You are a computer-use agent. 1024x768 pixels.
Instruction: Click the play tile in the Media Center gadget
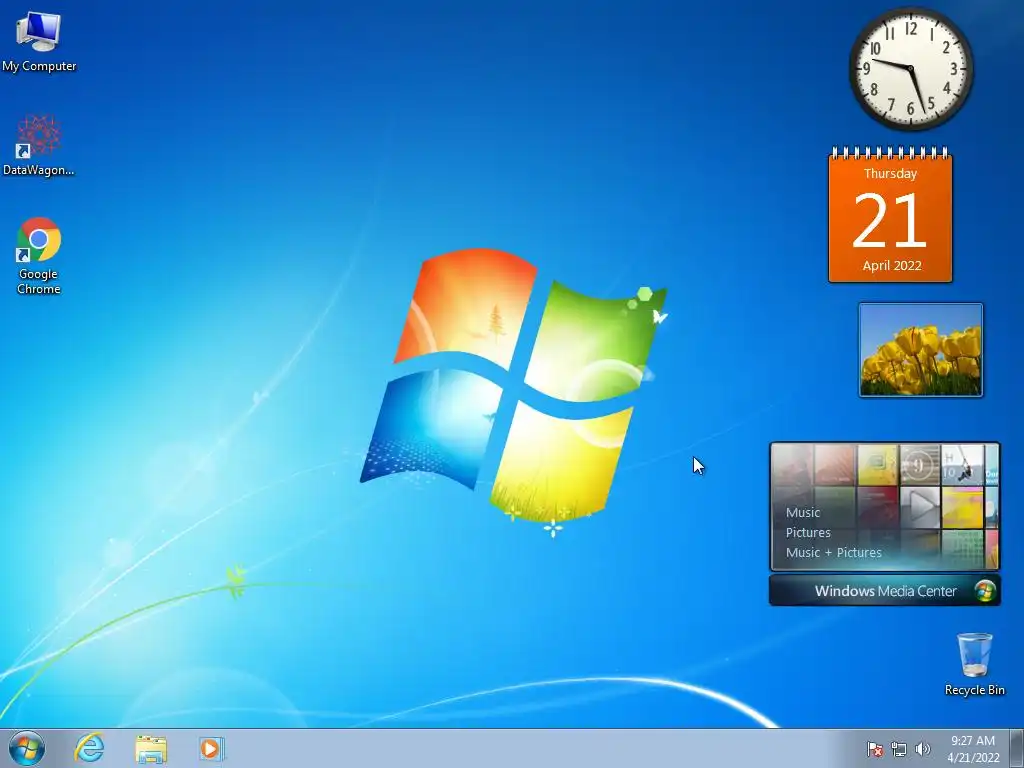point(920,505)
